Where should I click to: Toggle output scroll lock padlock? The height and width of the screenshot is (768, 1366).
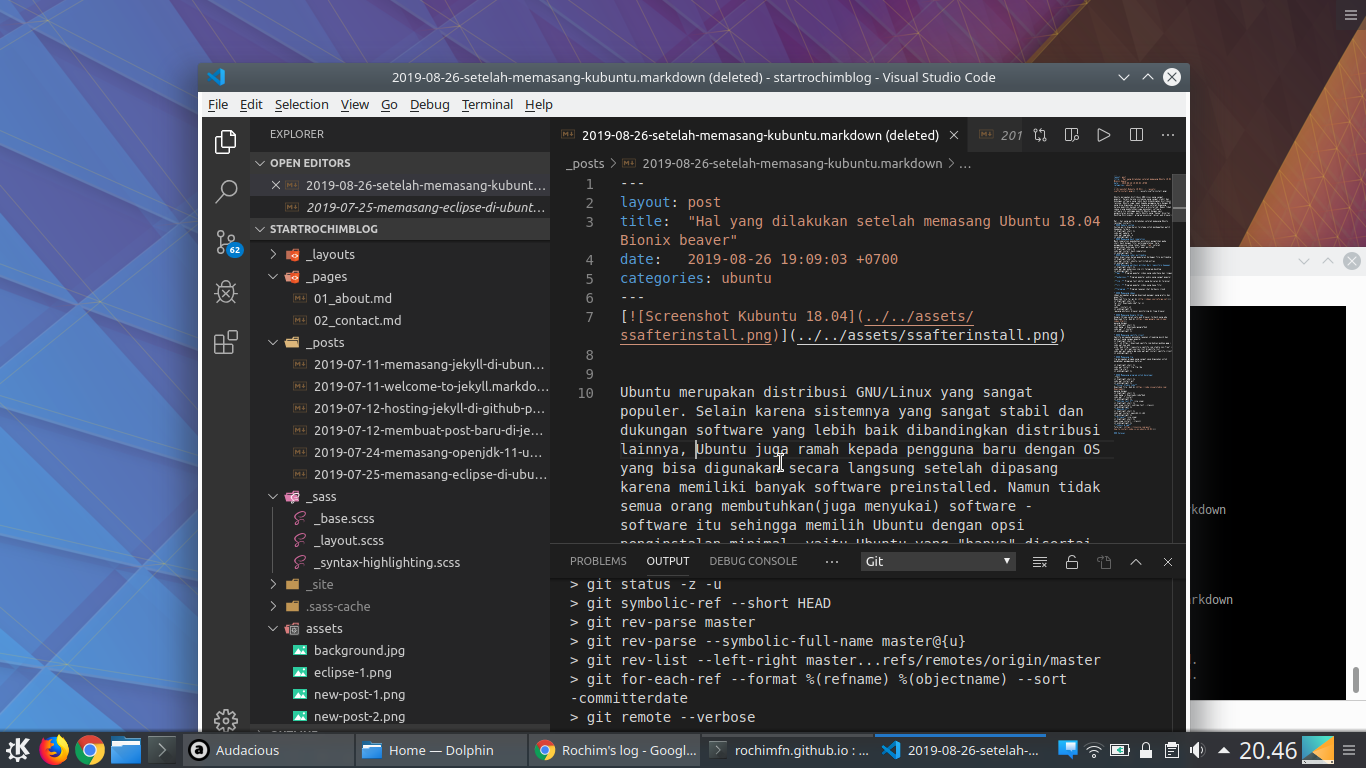(1072, 562)
